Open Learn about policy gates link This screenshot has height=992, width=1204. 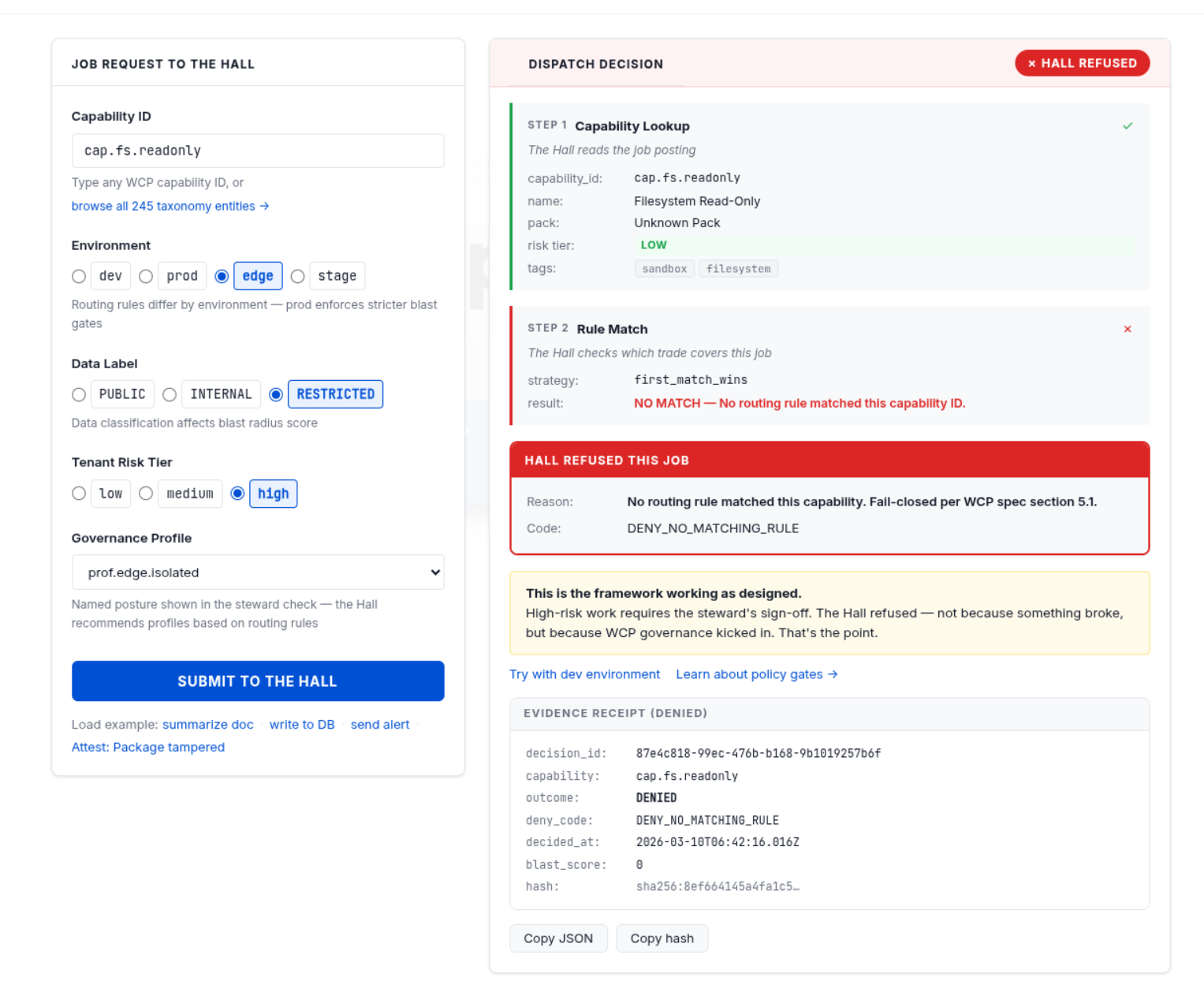(x=755, y=674)
